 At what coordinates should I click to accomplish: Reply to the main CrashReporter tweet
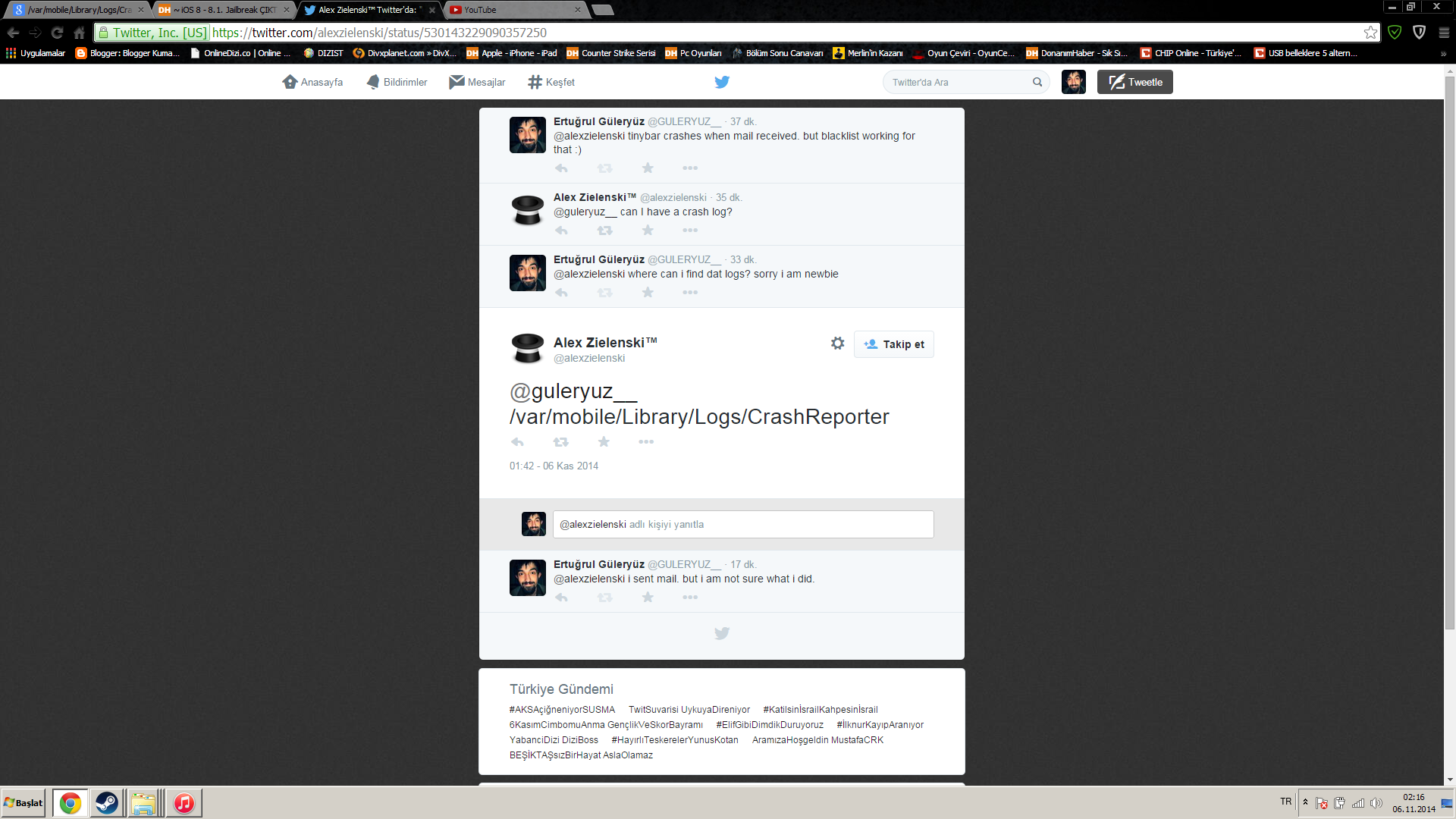coord(517,442)
